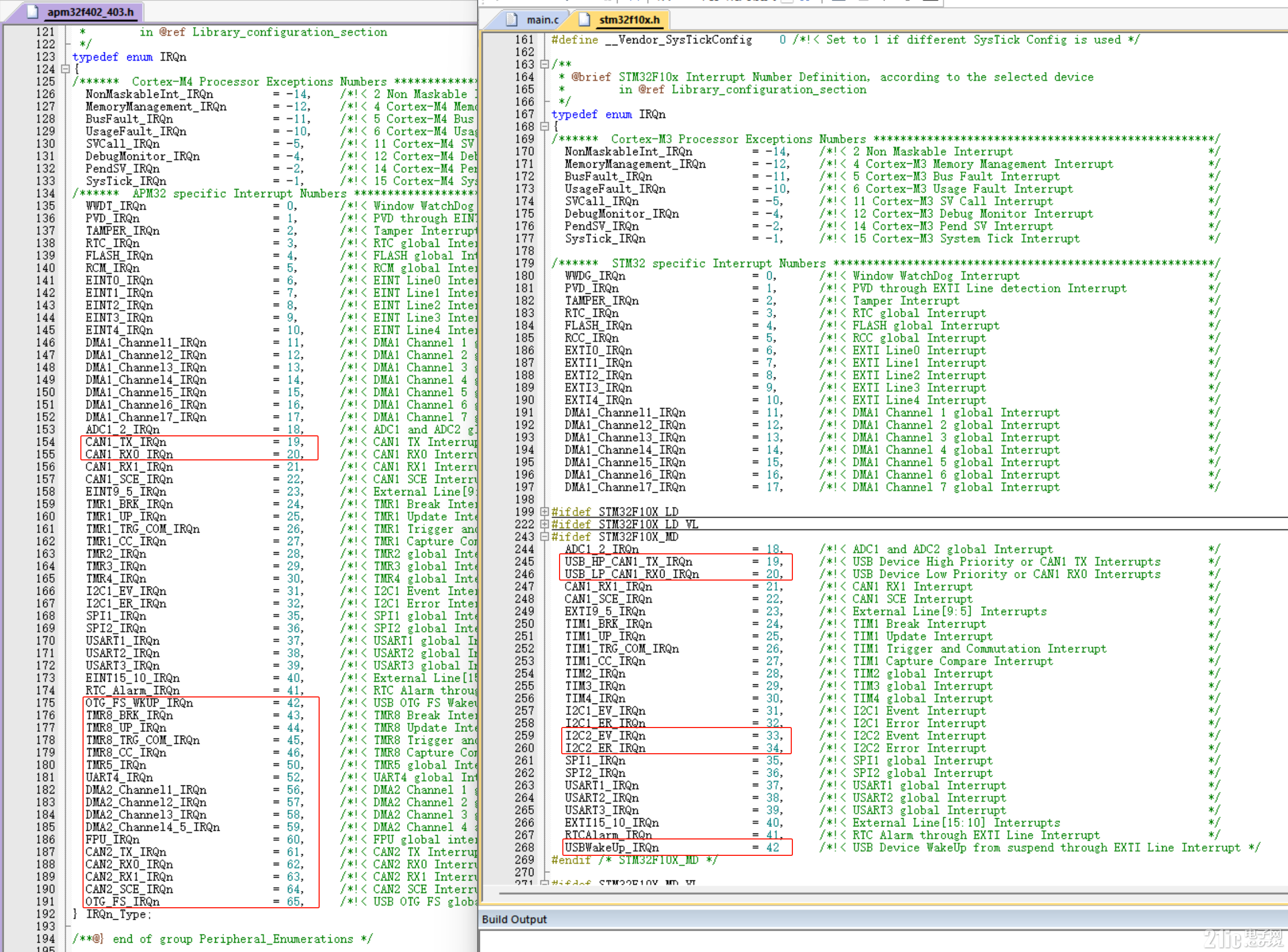The height and width of the screenshot is (952, 1288).
Task: Click the Build Output panel title
Action: pyautogui.click(x=514, y=919)
